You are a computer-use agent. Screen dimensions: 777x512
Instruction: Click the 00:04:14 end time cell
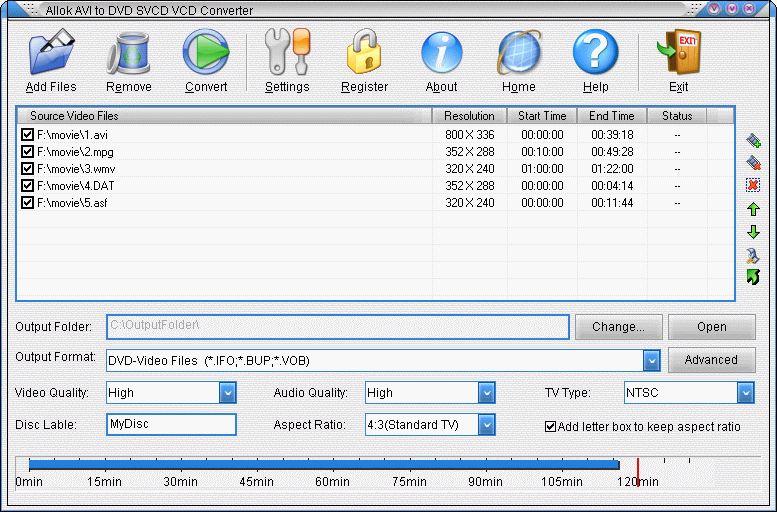click(612, 186)
